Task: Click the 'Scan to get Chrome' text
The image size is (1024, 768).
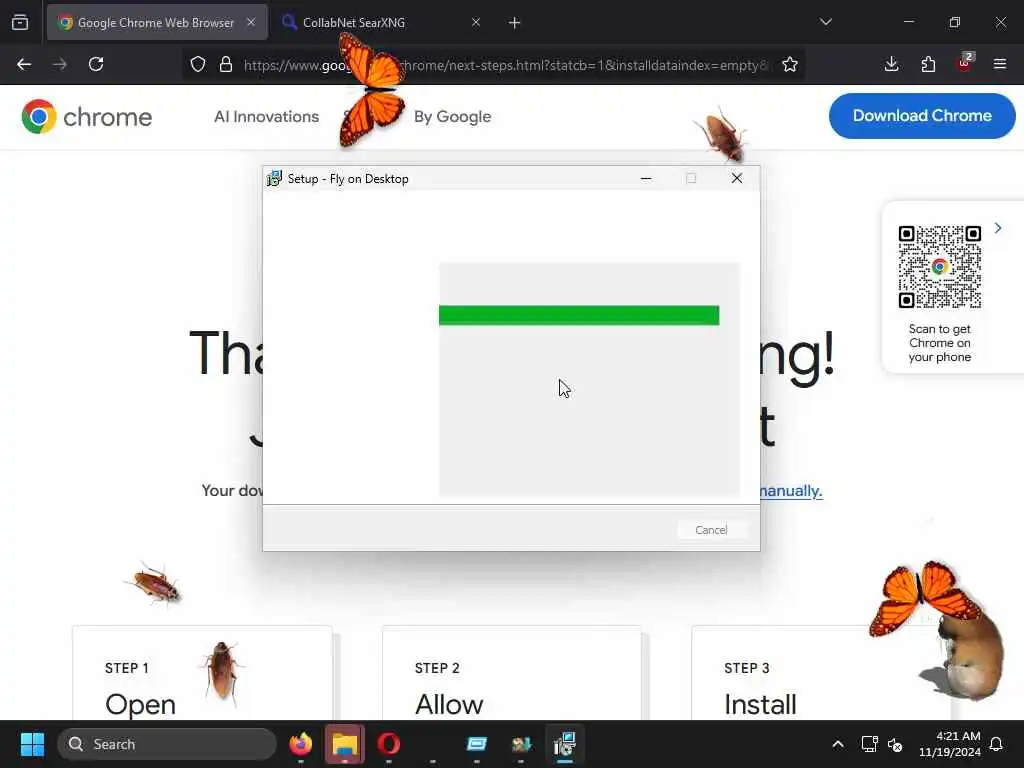Action: pyautogui.click(x=940, y=343)
